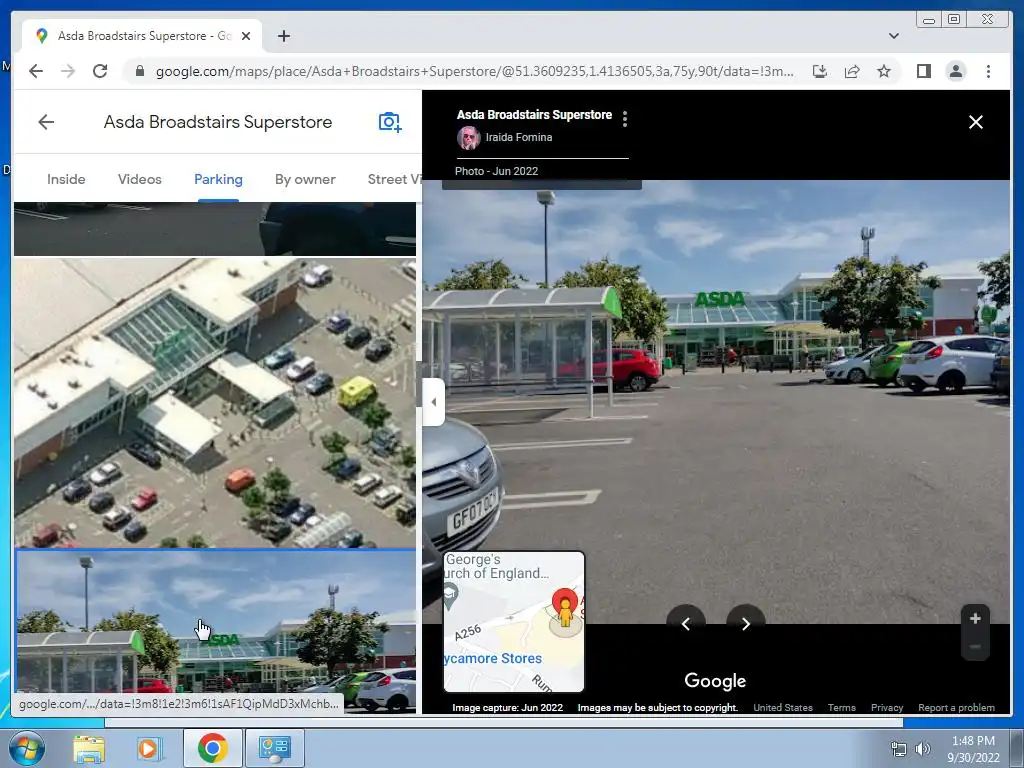Open the Privacy link
Screen dimensions: 1024x768
tap(887, 707)
